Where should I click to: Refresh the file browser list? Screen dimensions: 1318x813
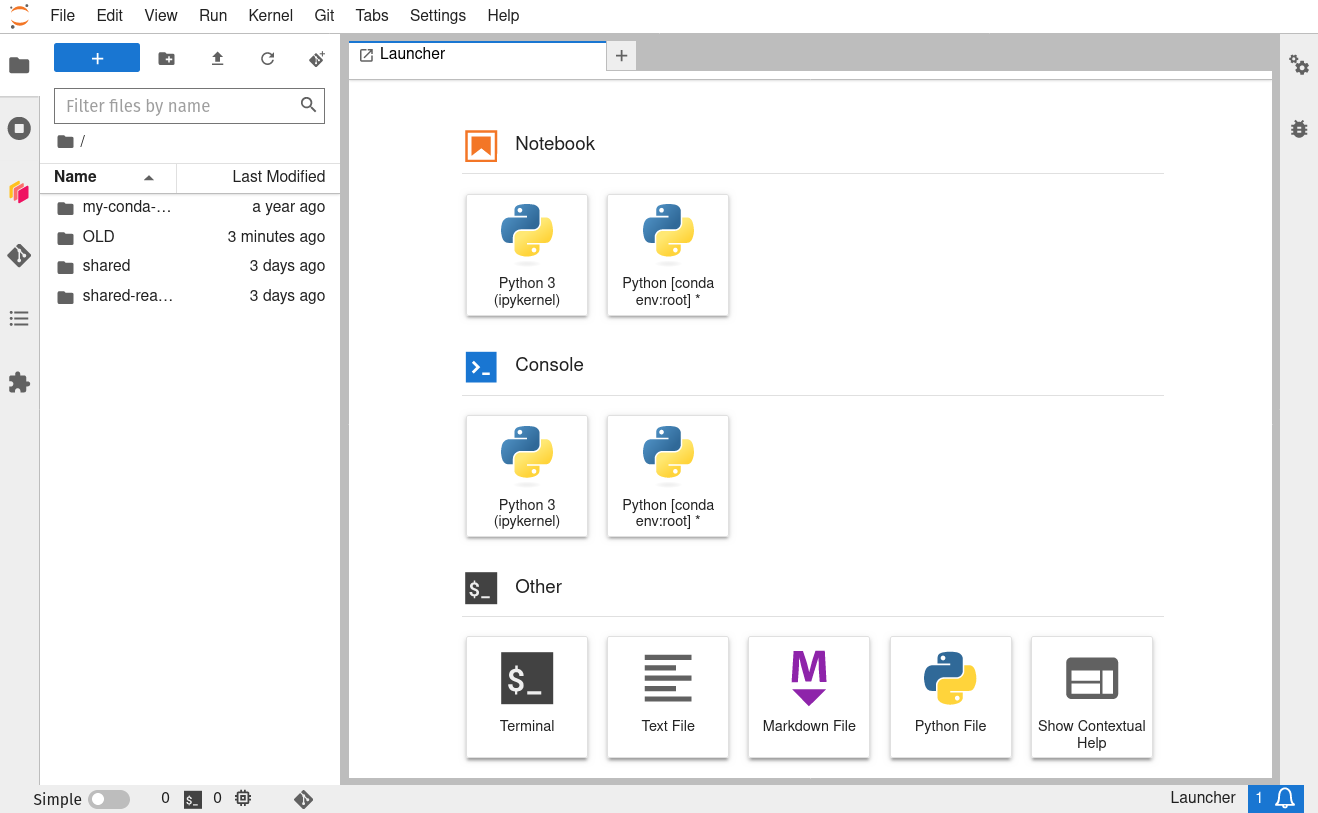(x=267, y=59)
